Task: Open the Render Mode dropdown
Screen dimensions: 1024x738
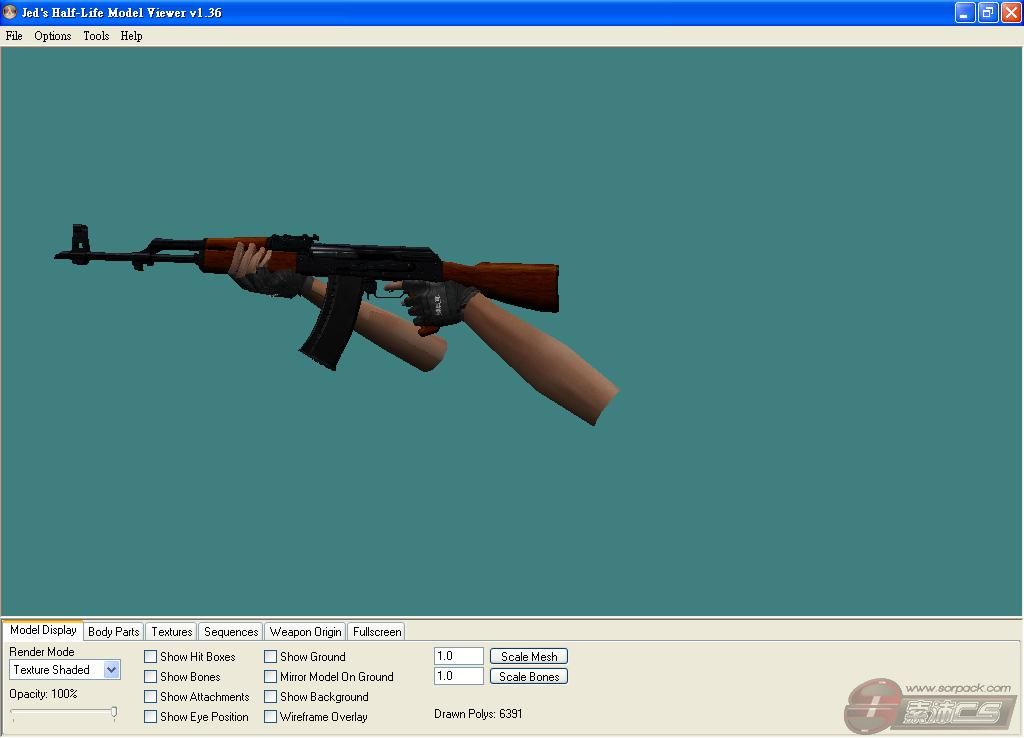Action: pos(111,670)
